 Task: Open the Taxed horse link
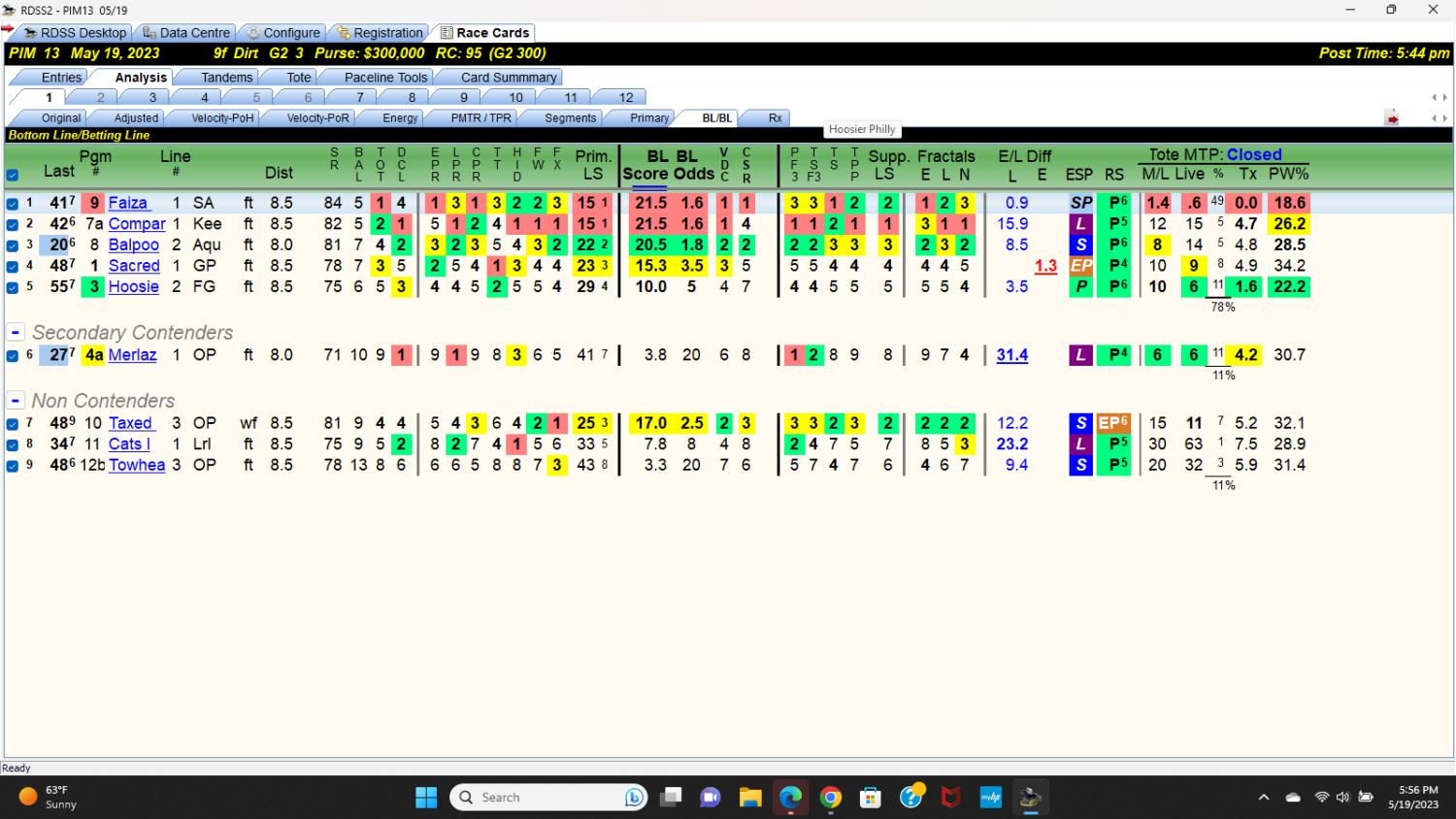tap(130, 423)
